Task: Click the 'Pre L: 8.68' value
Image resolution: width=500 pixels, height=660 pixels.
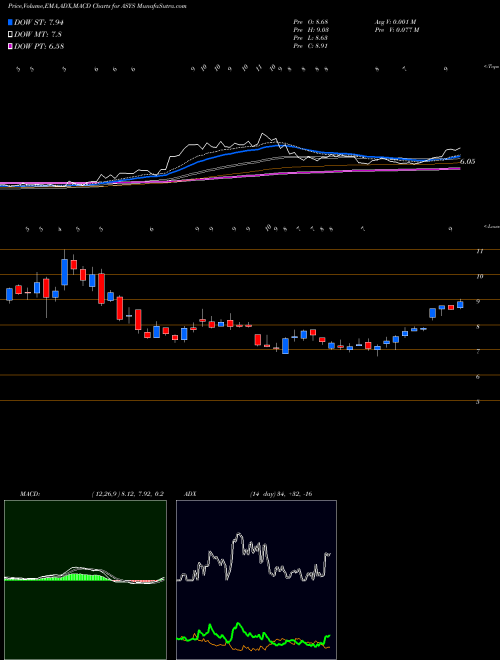Action: 311,38
